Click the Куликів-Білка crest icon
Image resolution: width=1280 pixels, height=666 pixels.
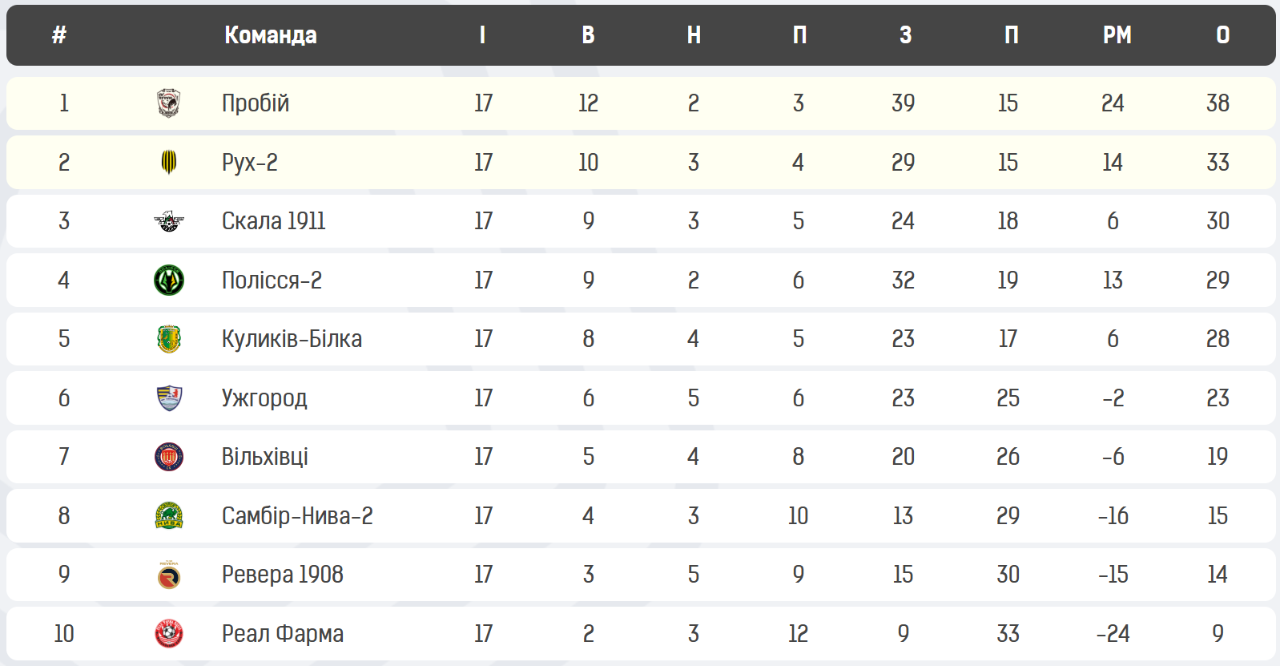[x=169, y=339]
